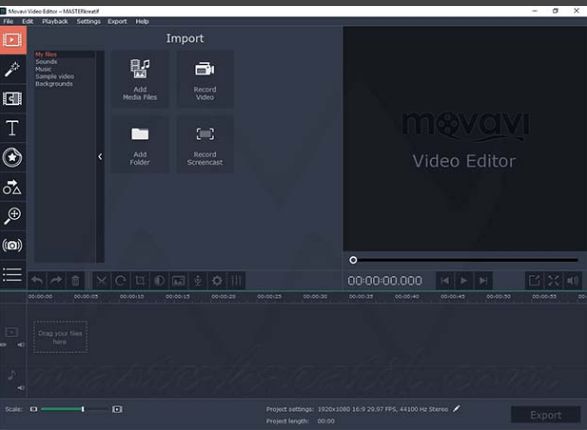Viewport: 587px width, 430px height.
Task: Open Clip properties gear
Action: tap(217, 280)
